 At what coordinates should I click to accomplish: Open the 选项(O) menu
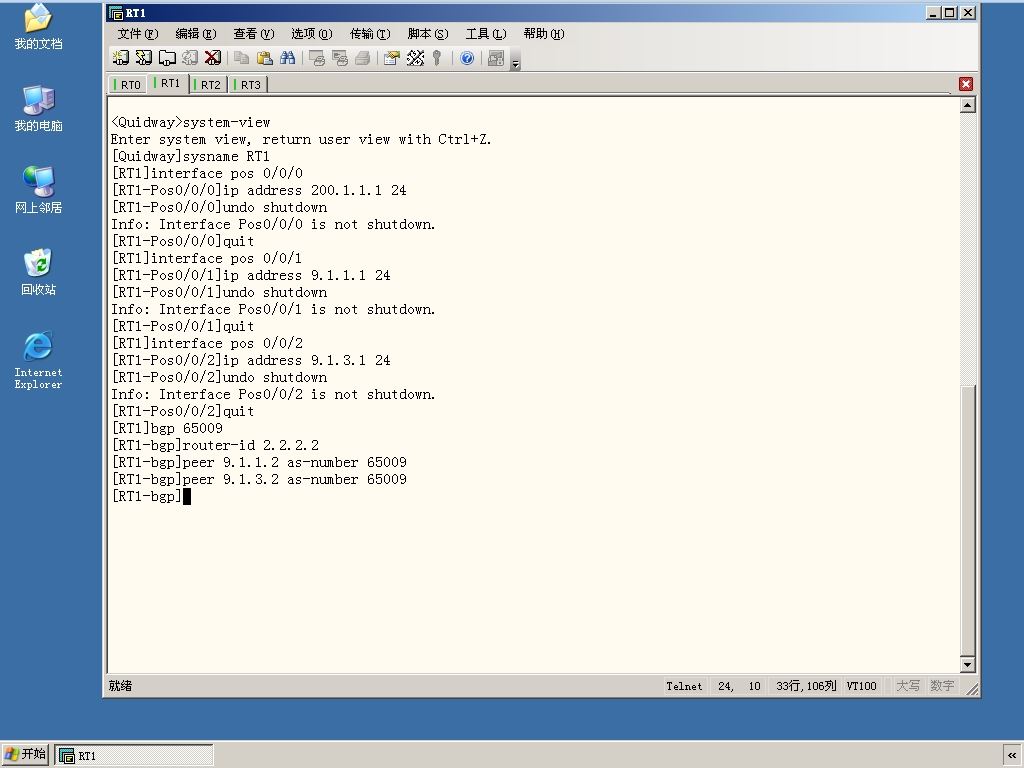coord(312,33)
